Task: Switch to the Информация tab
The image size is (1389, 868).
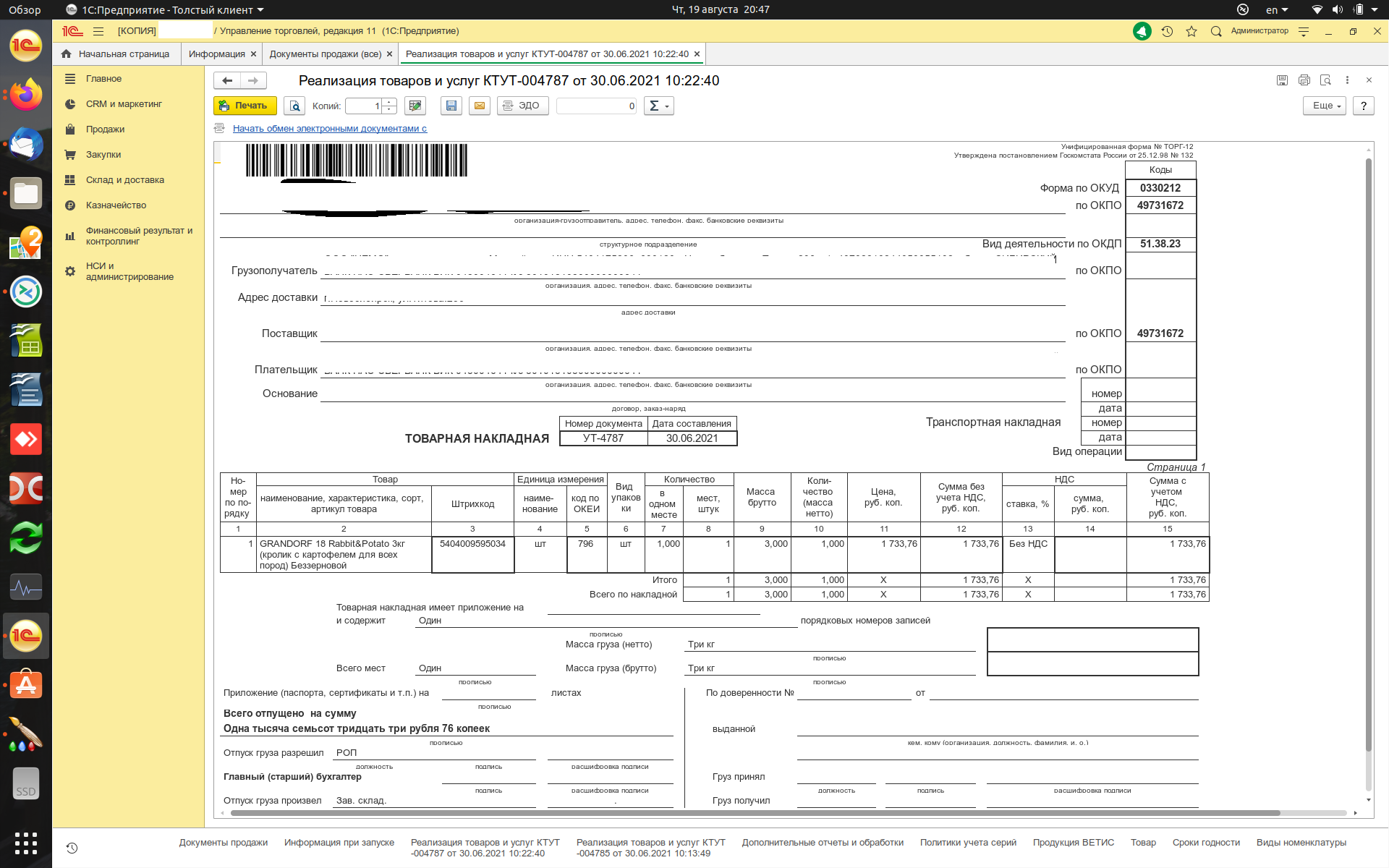Action: tap(216, 54)
